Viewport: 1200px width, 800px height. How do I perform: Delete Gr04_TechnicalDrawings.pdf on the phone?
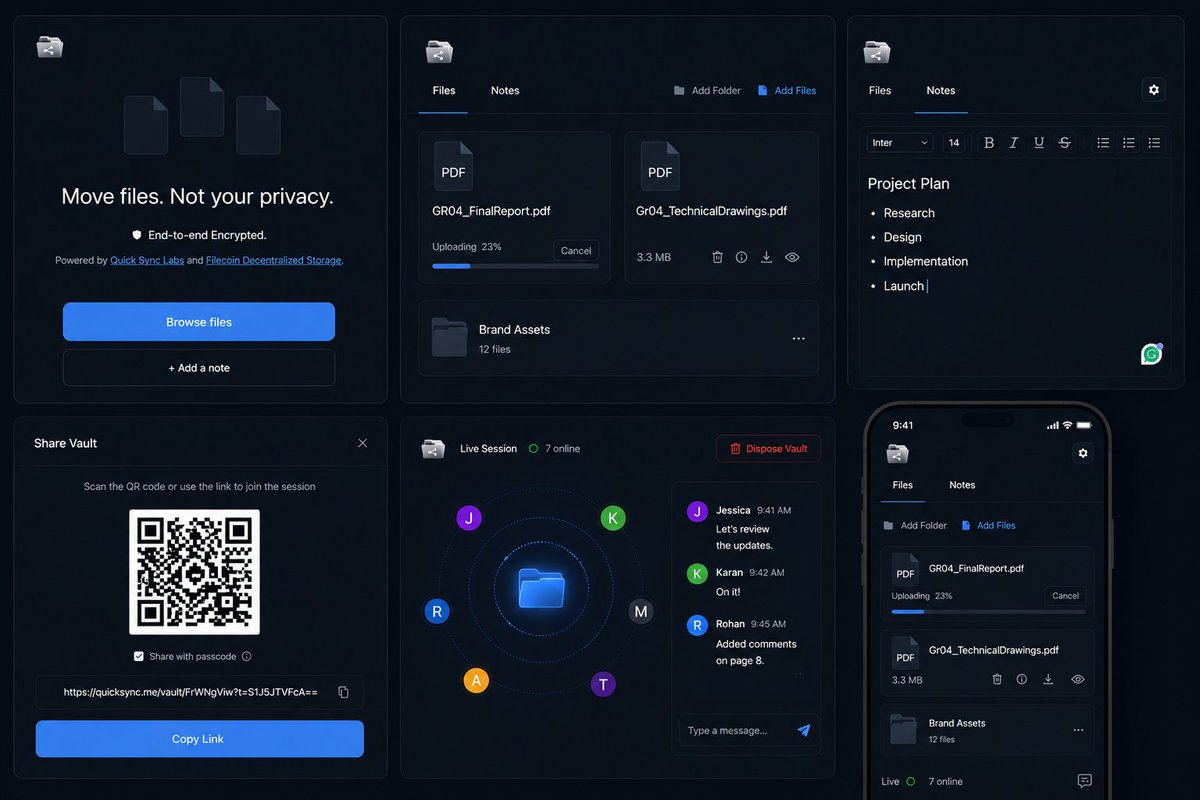click(x=997, y=679)
